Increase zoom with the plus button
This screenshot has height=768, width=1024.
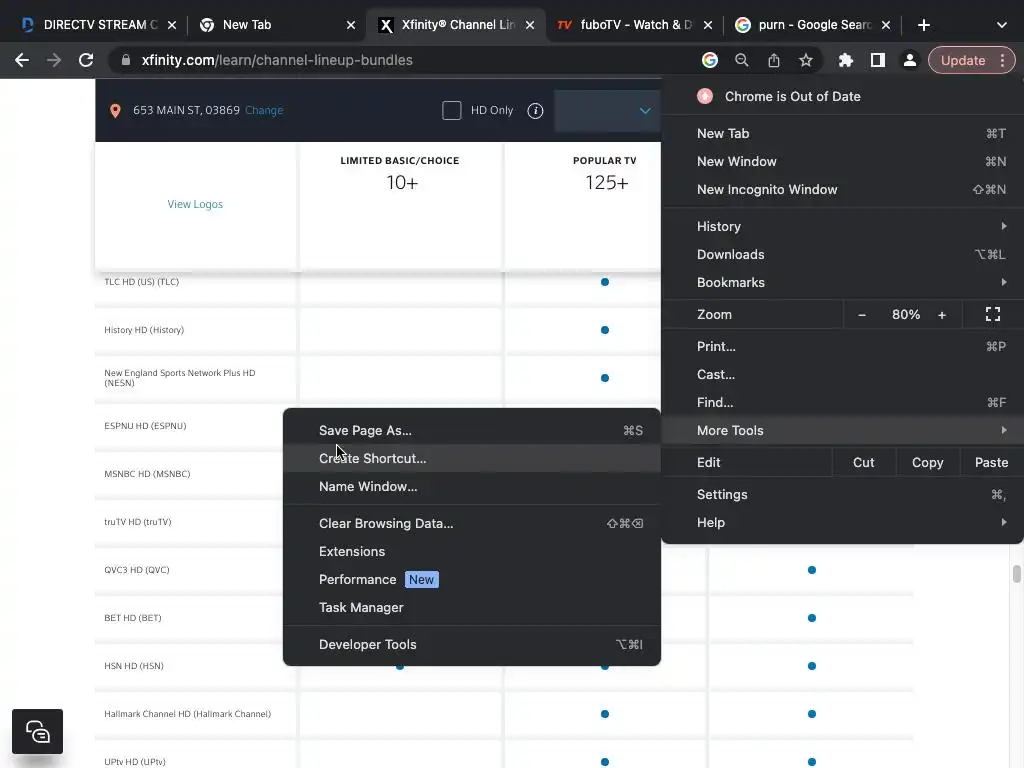(942, 315)
